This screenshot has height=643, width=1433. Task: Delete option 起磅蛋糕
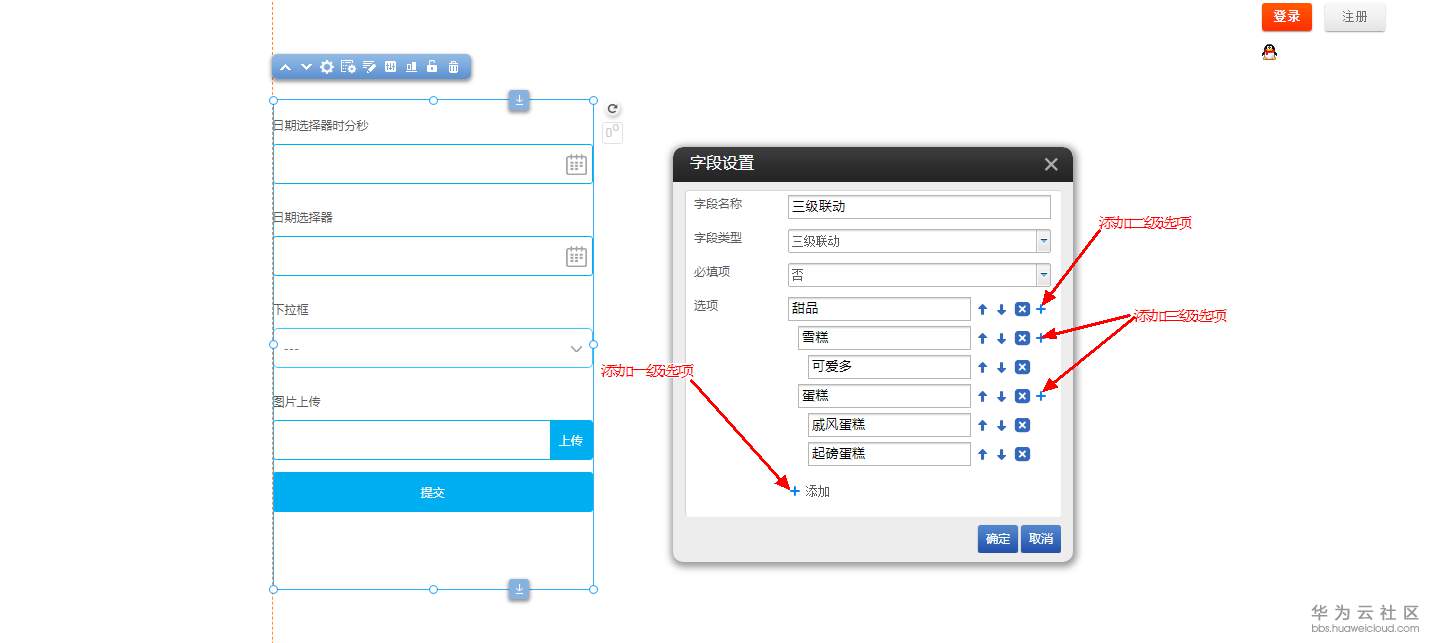coord(1022,454)
